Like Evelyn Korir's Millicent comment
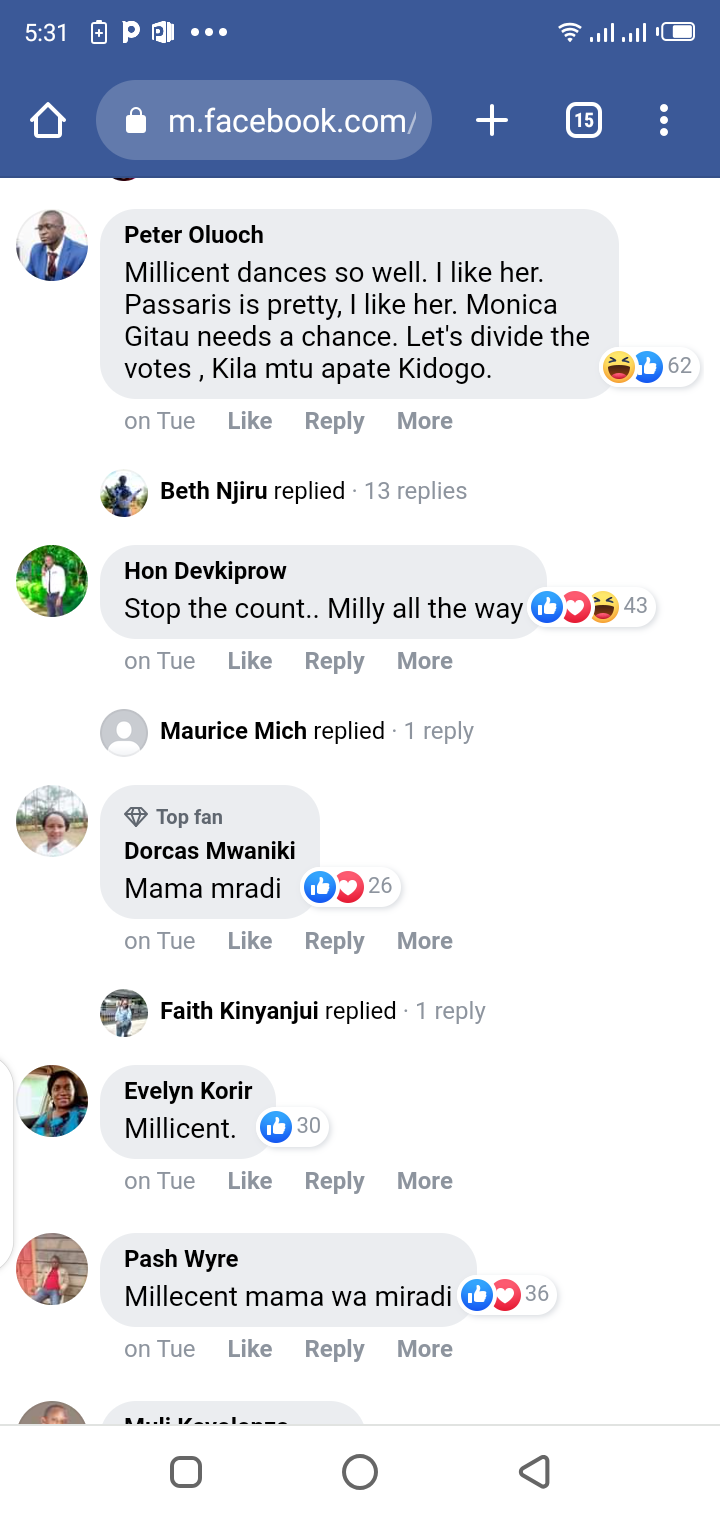The image size is (720, 1520). tap(249, 1181)
